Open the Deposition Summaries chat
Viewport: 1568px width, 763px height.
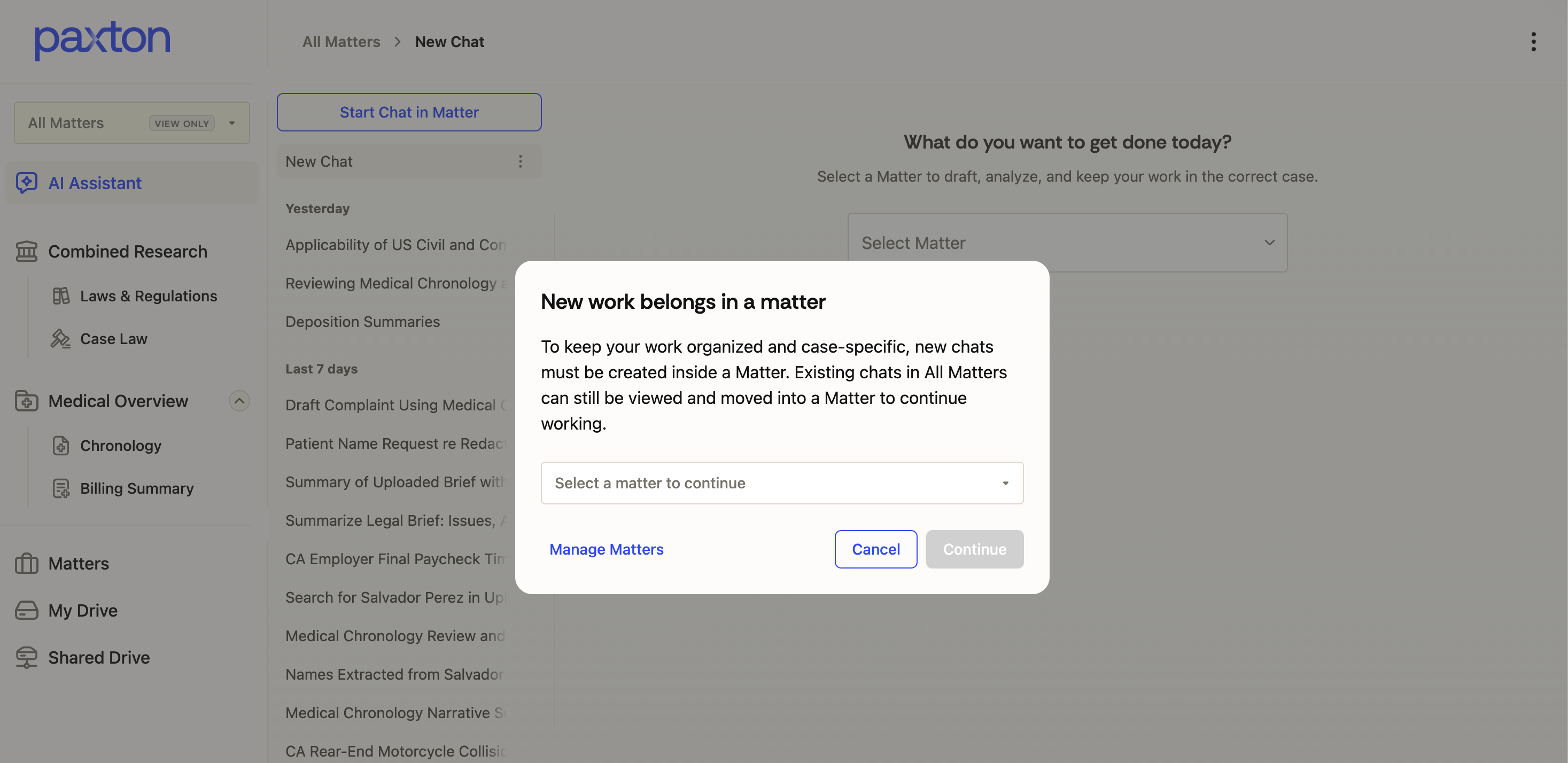[x=363, y=321]
